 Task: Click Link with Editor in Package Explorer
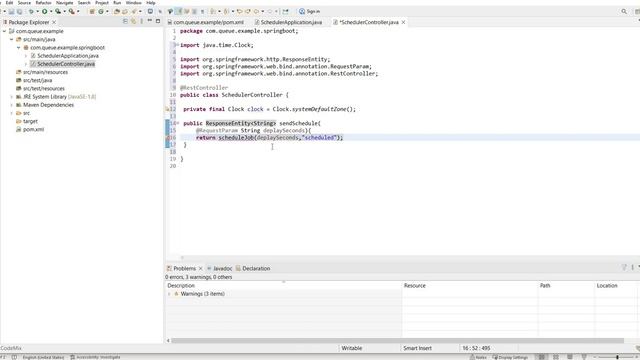point(133,21)
